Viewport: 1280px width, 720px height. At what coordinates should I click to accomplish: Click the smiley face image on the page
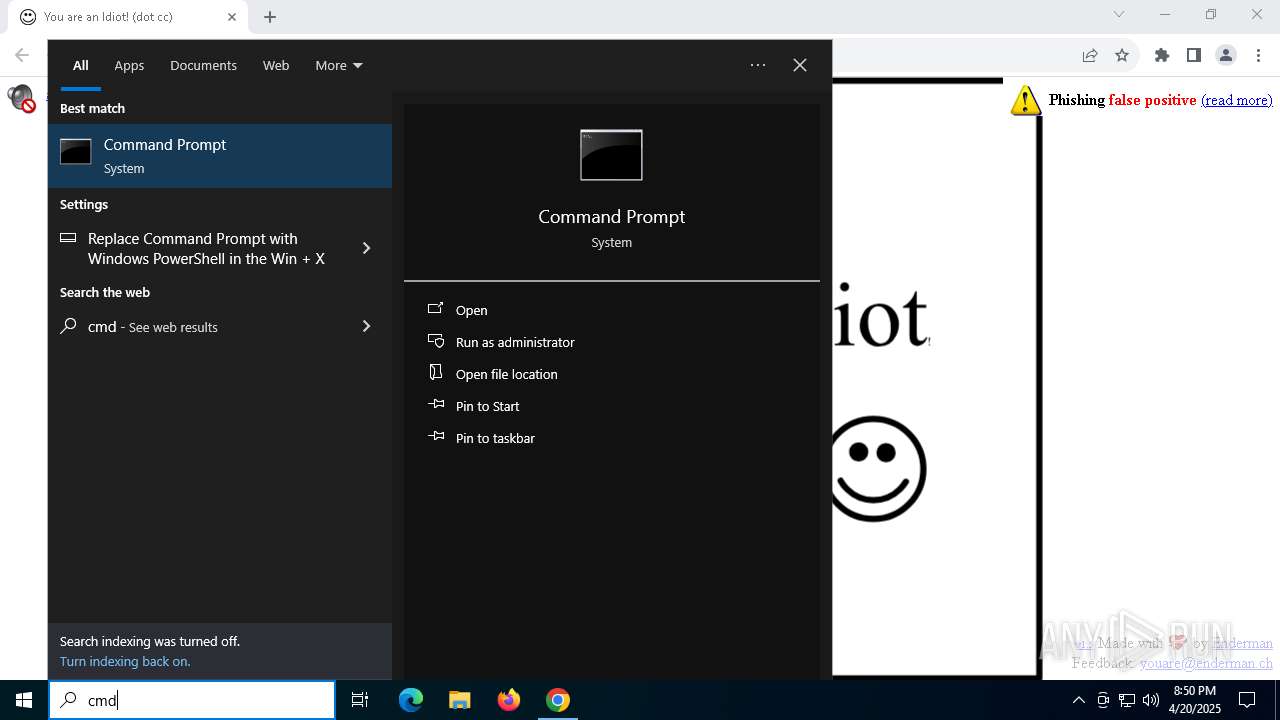click(878, 469)
